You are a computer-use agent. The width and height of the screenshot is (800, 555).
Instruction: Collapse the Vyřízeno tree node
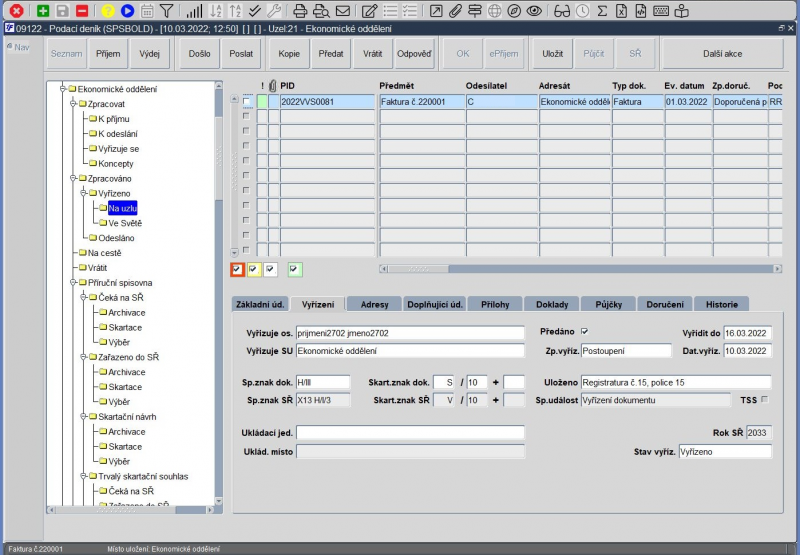83,193
